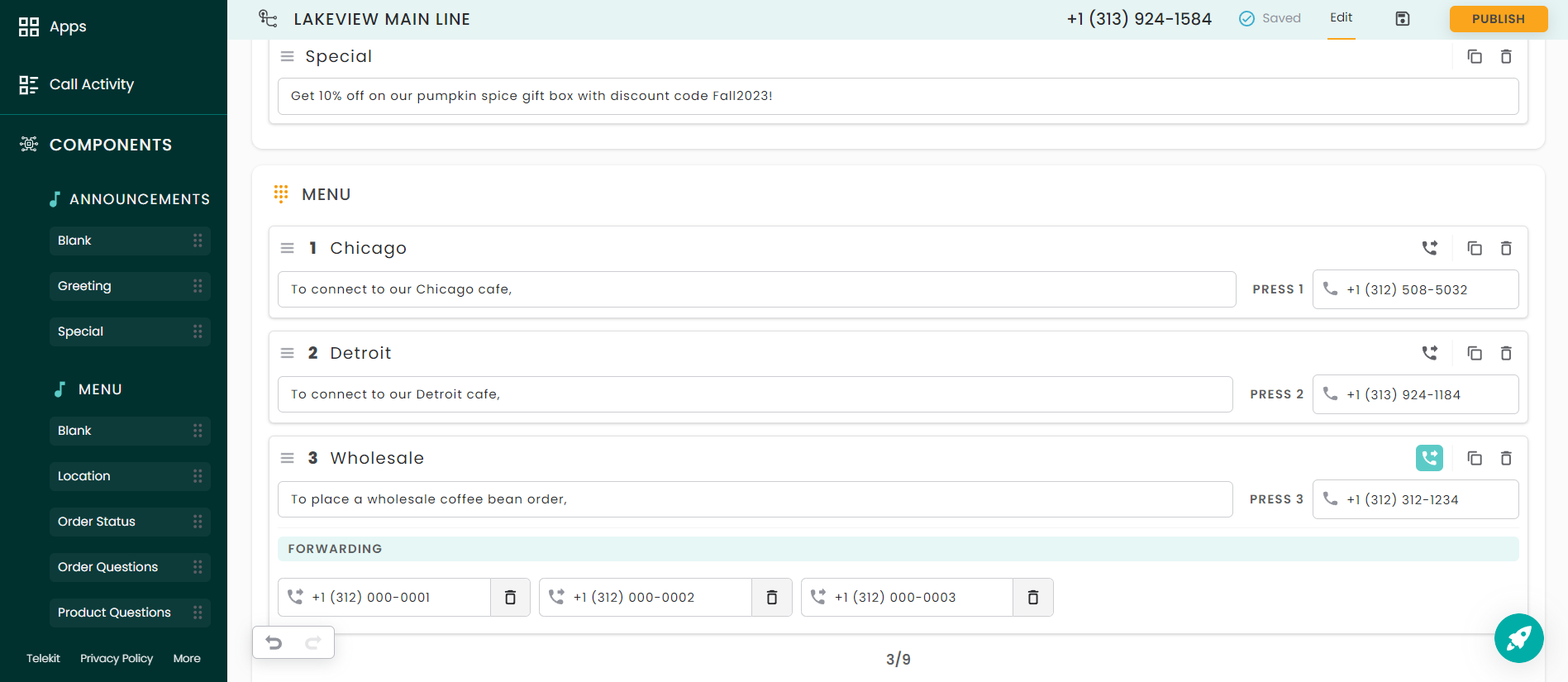Click the reorder handle for Chicago option
1568x682 pixels.
tap(288, 248)
